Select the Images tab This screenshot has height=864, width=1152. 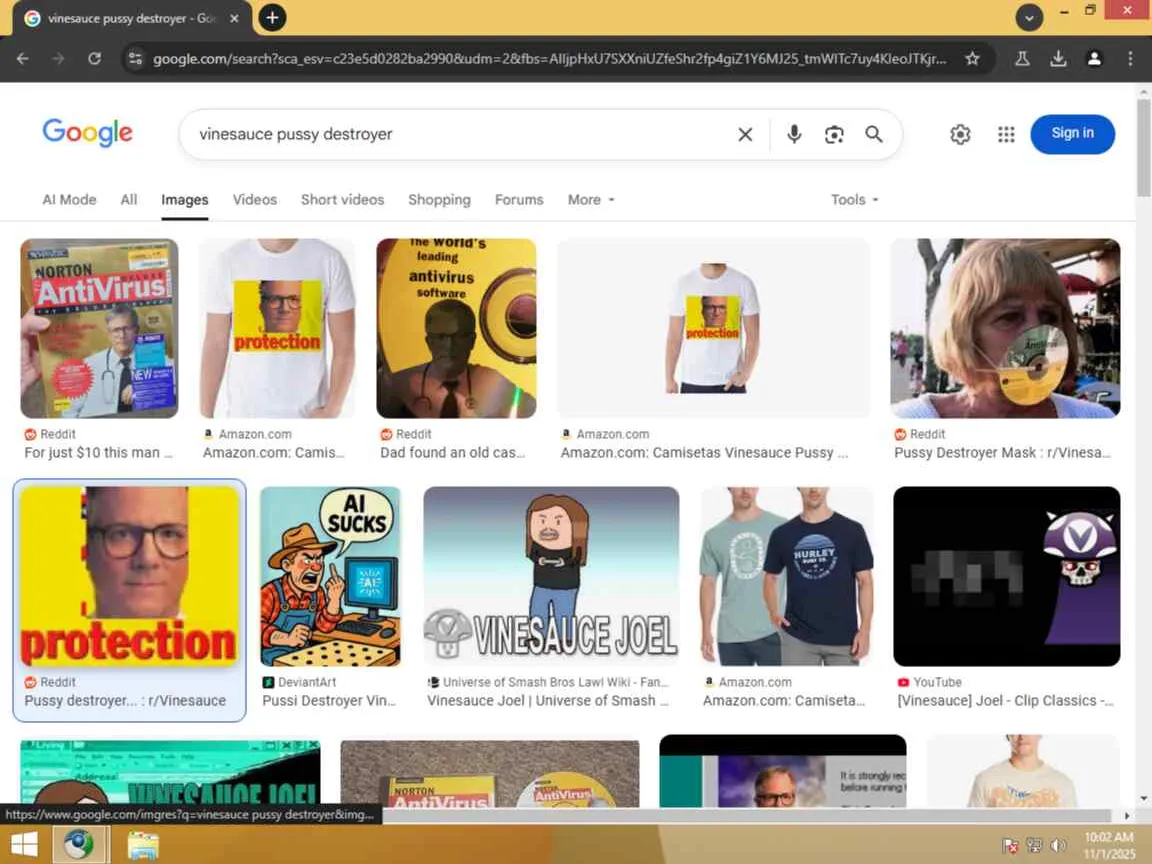tap(184, 200)
